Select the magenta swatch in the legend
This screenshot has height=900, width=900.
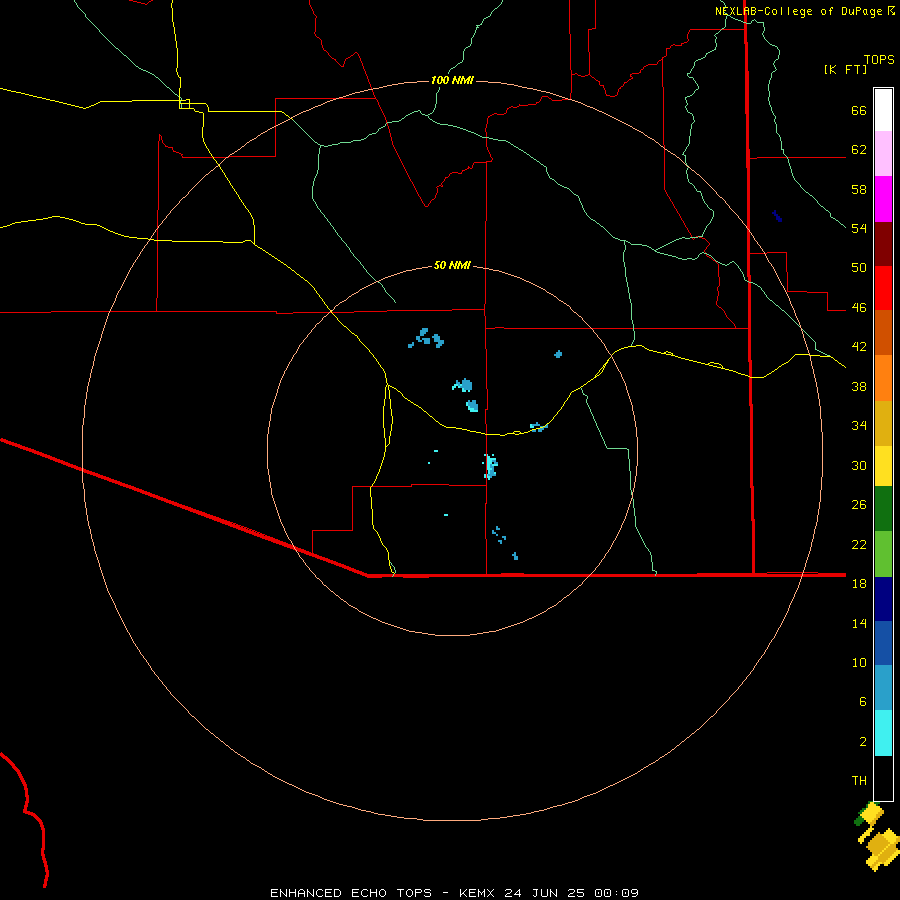point(883,199)
